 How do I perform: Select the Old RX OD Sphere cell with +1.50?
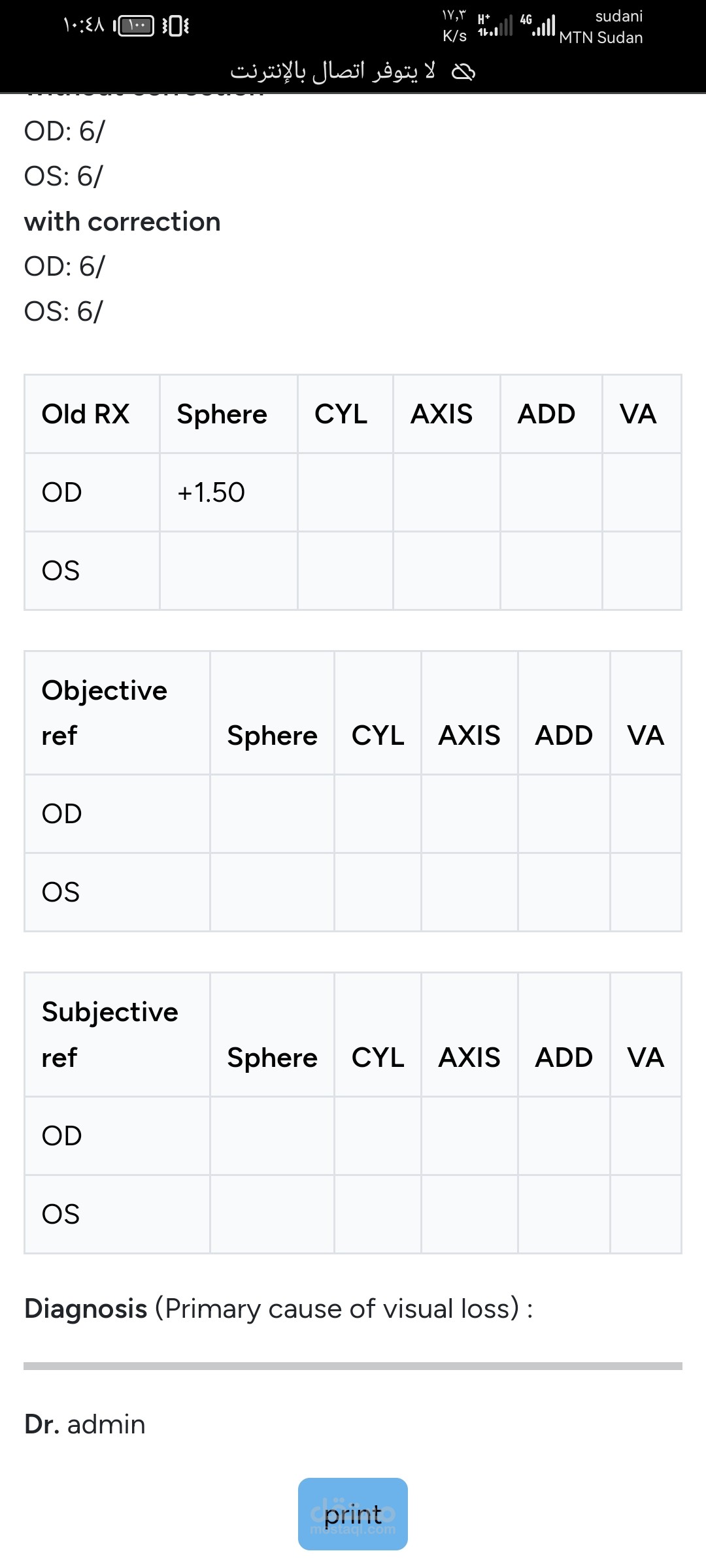click(228, 492)
